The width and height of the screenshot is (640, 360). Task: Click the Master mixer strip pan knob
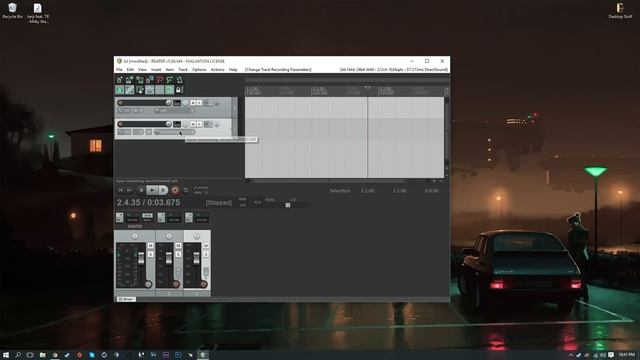135,236
